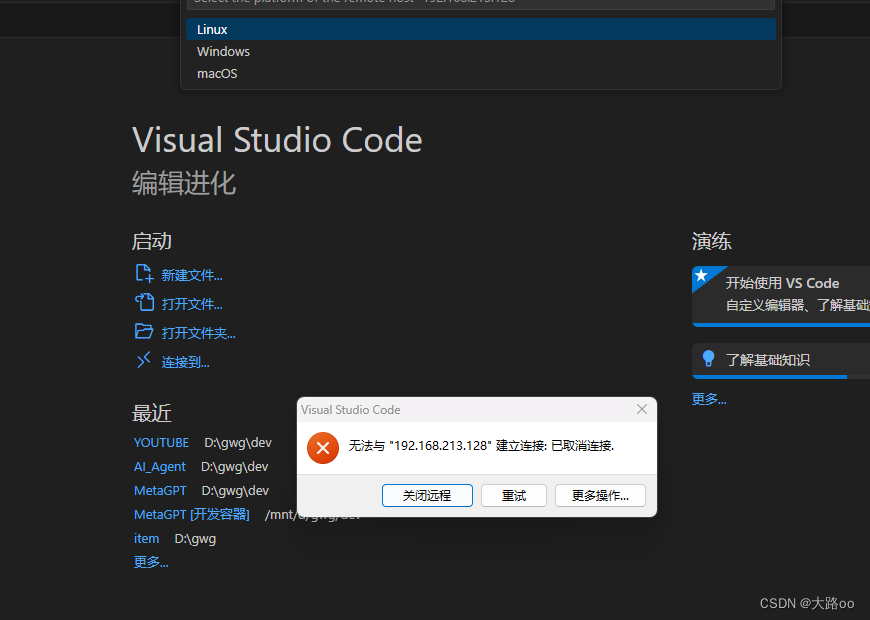
Task: Click the open file icon beside 打开文件
Action: click(x=144, y=303)
